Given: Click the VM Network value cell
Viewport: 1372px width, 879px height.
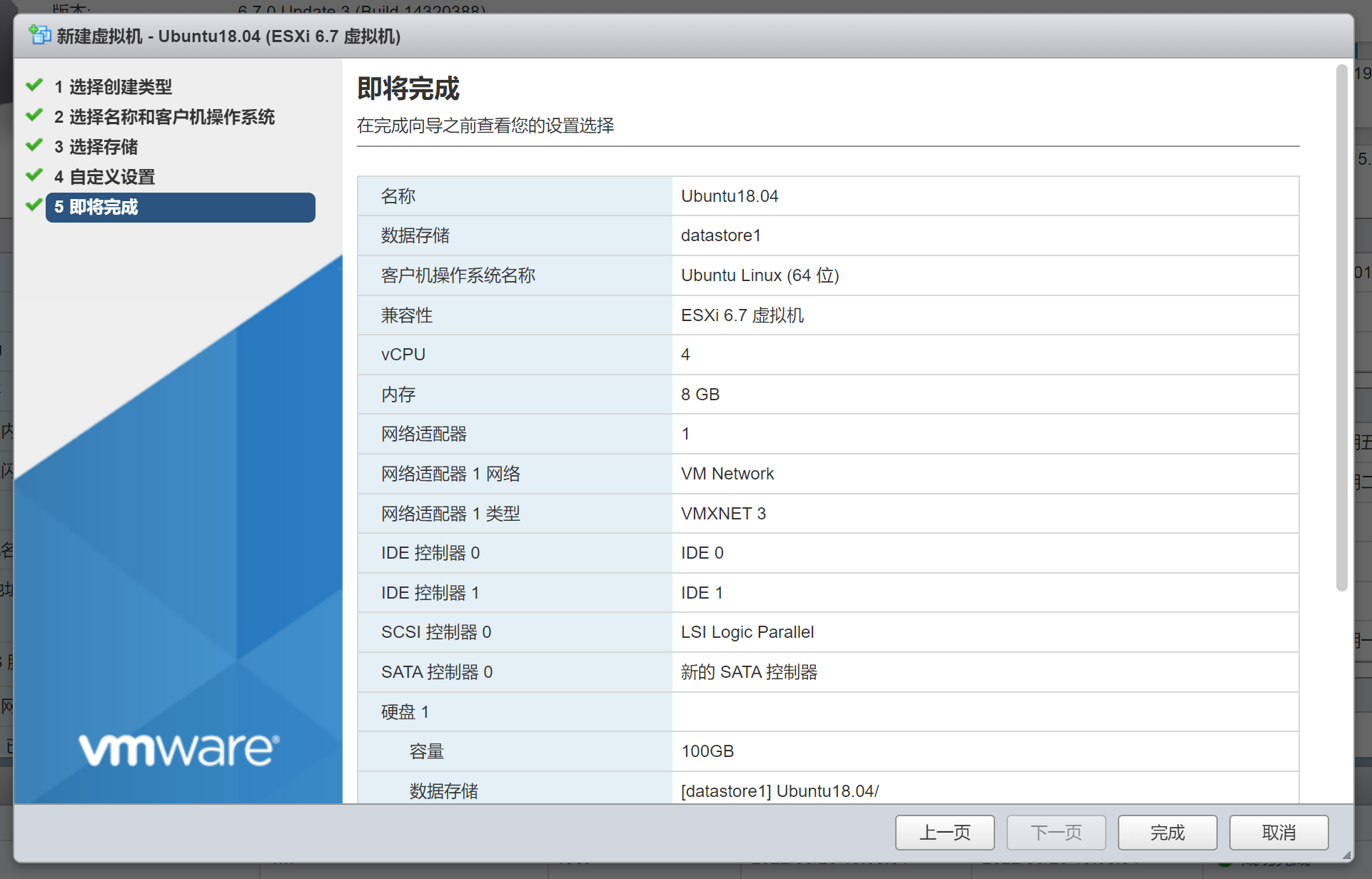Looking at the screenshot, I should tap(727, 474).
